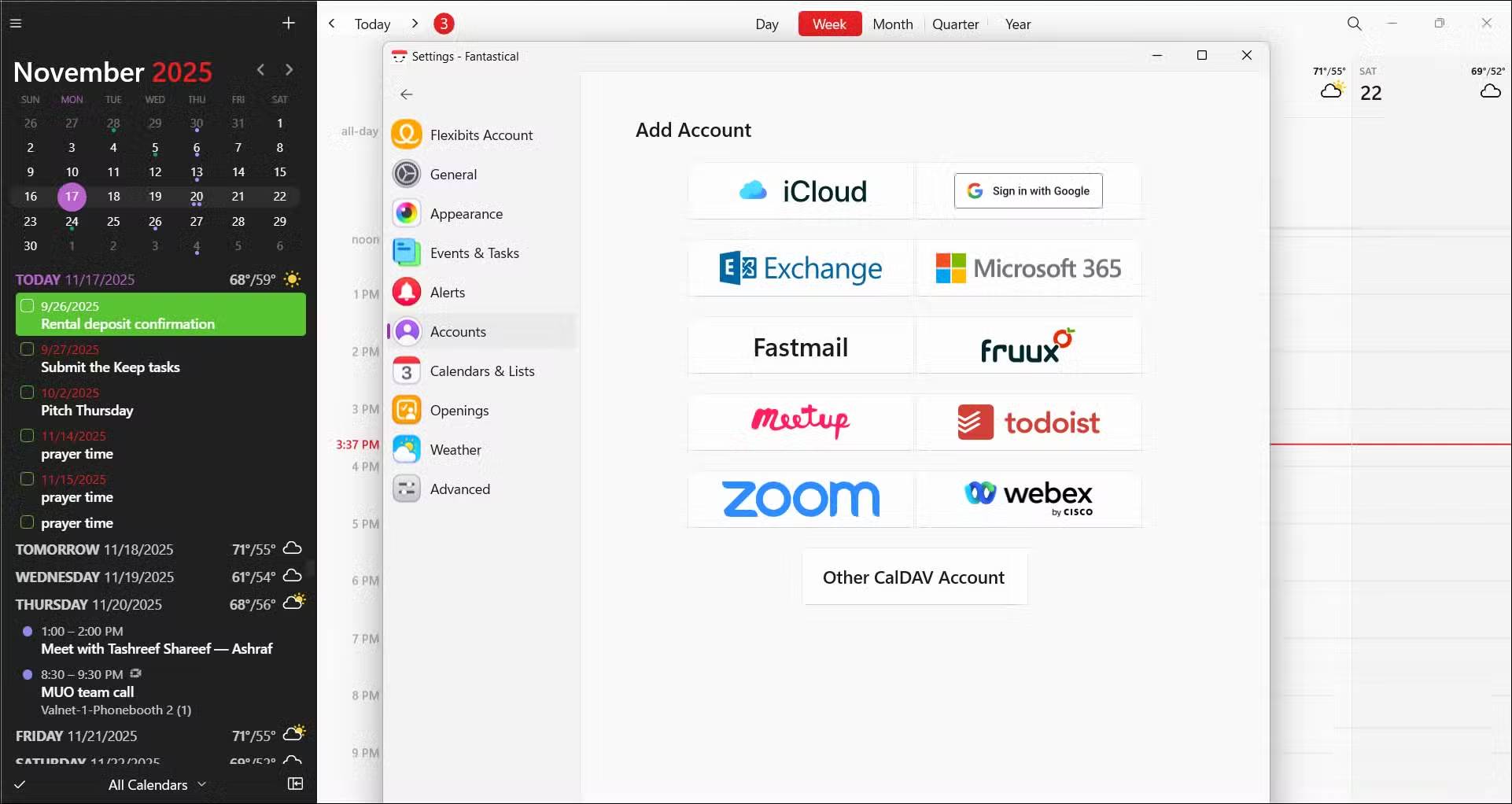
Task: Add an Exchange account
Action: coord(801,268)
